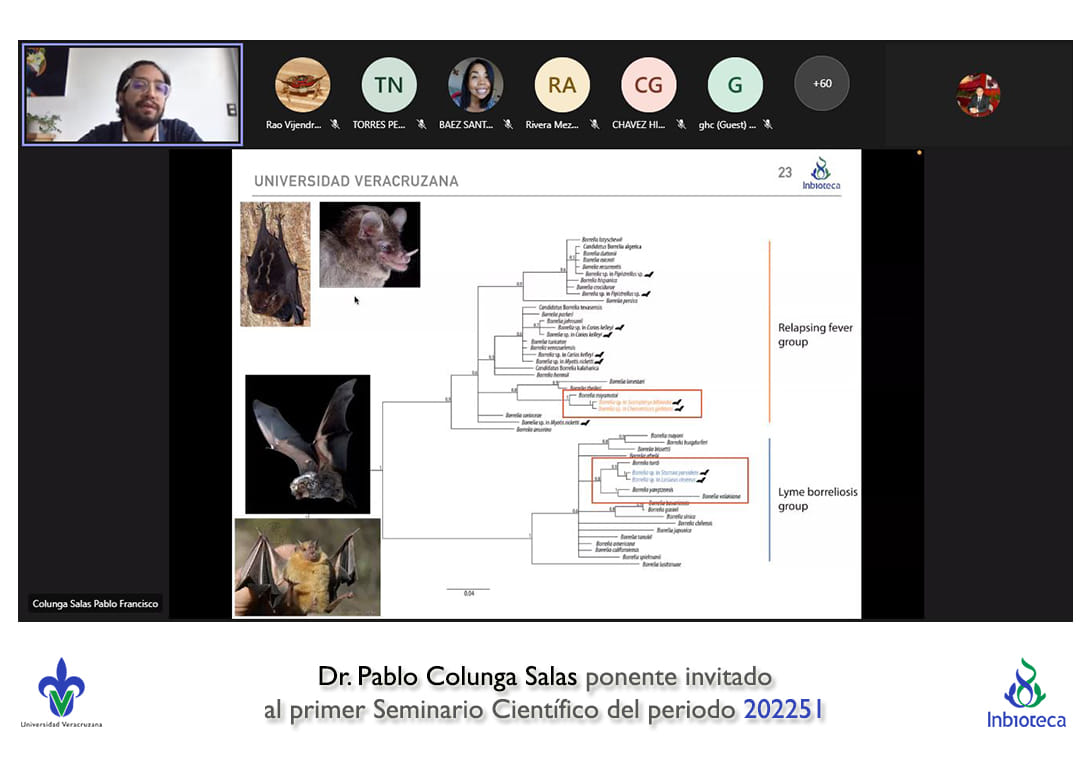Screen dimensions: 1090x760
Task: Click the muted mic icon beside ghc (Guest)
Action: pyautogui.click(x=768, y=125)
